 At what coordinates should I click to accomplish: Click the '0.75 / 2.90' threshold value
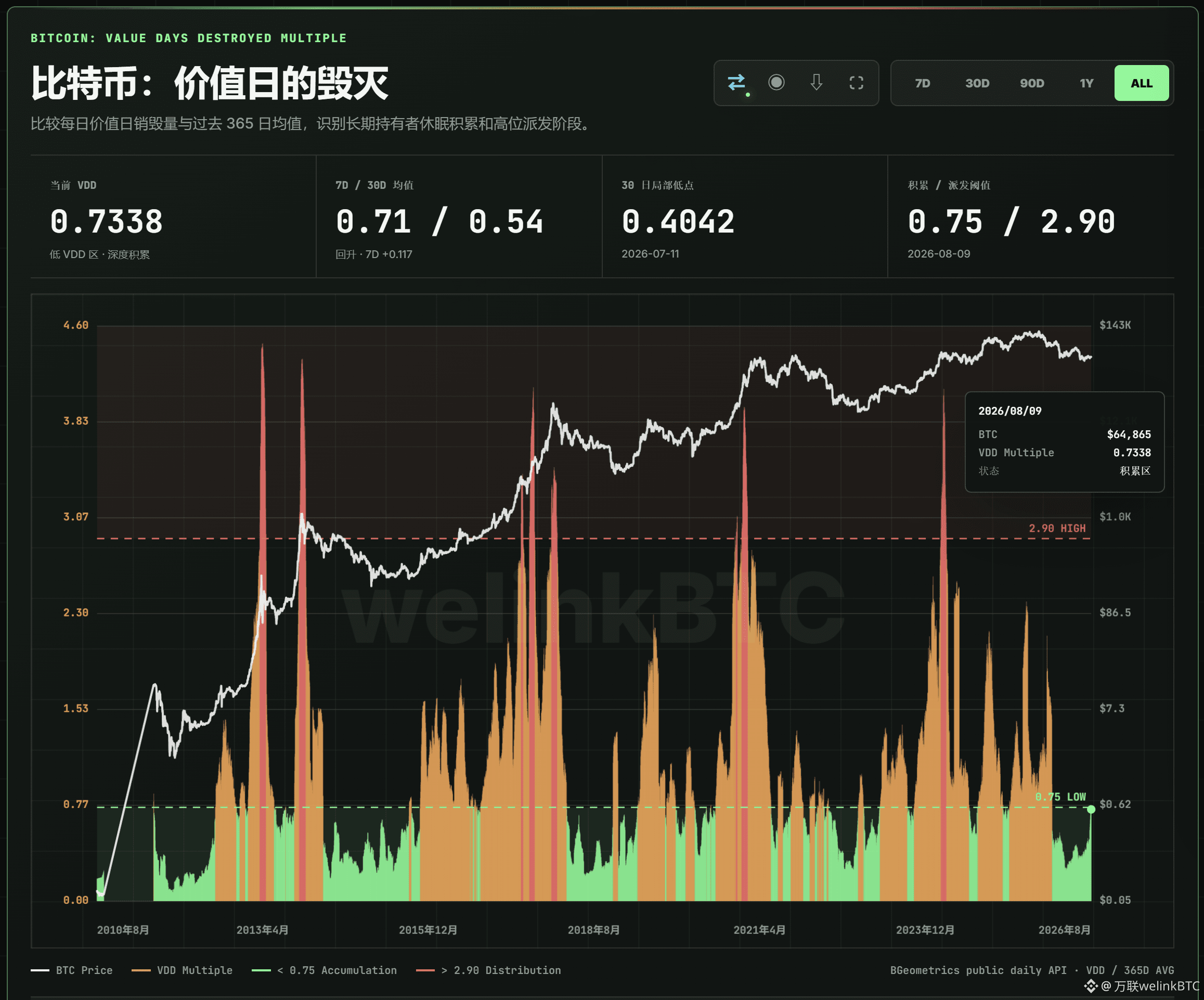point(1012,222)
